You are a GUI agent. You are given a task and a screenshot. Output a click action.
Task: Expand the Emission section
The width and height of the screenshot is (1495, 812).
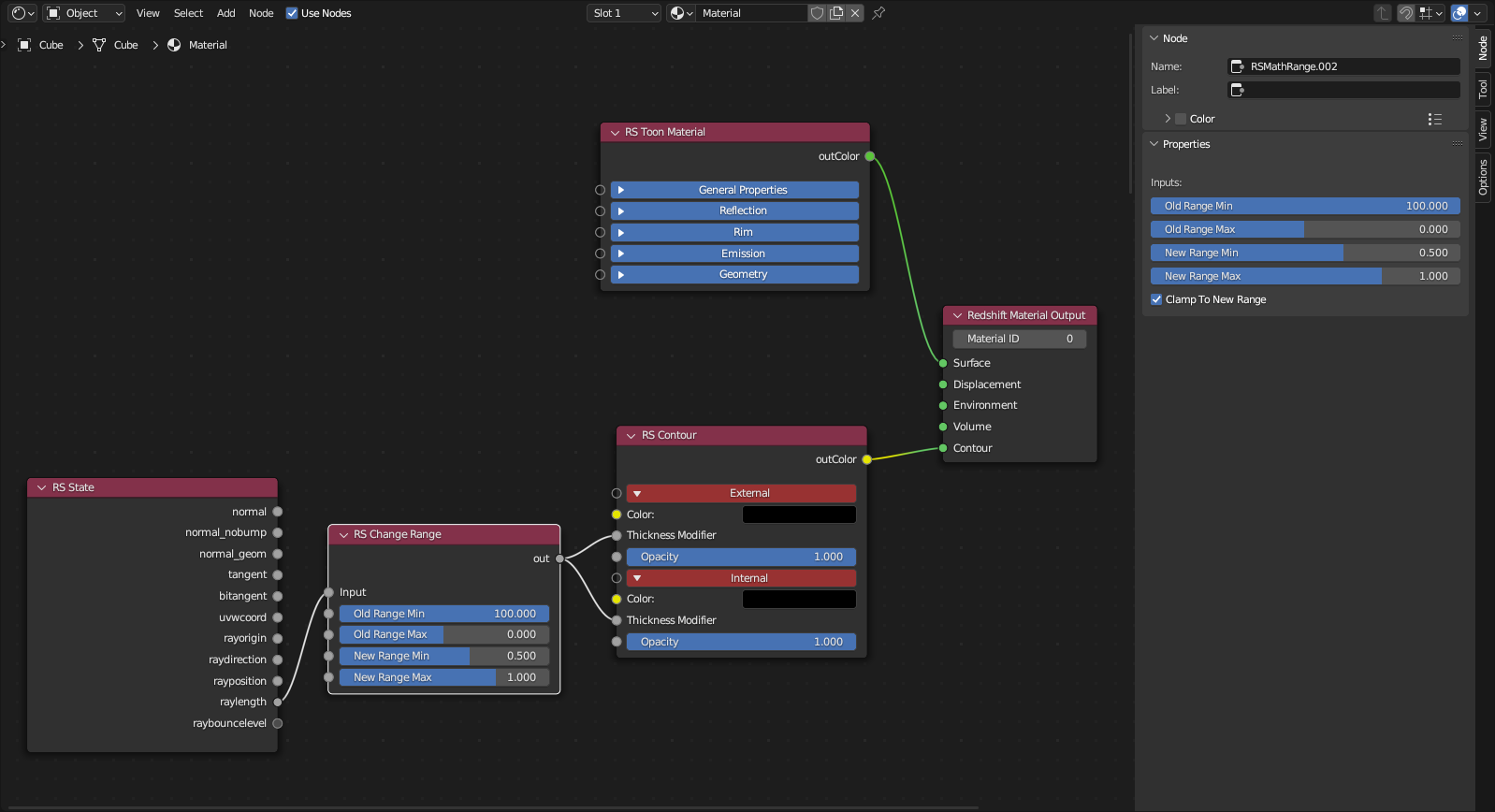coord(734,254)
